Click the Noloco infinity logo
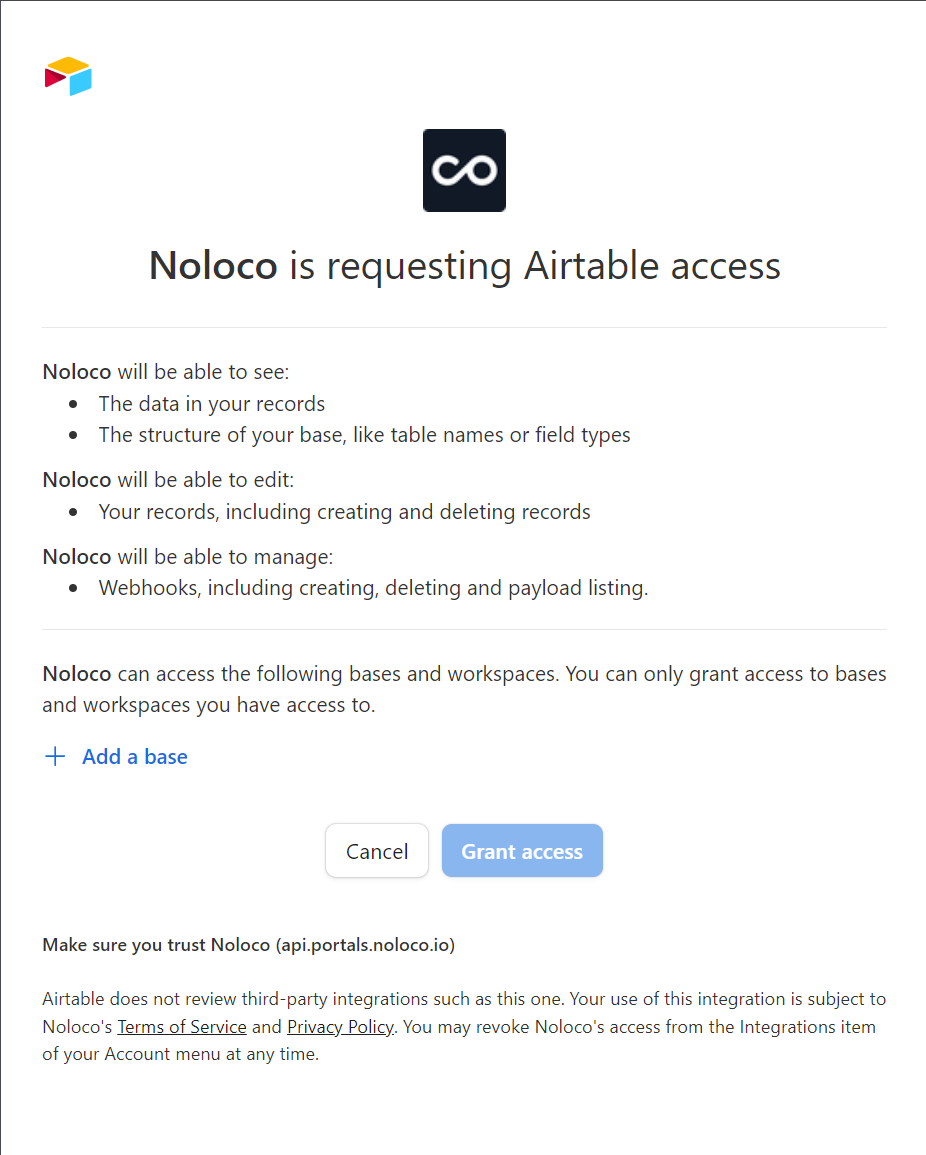The image size is (926, 1155). click(x=464, y=170)
